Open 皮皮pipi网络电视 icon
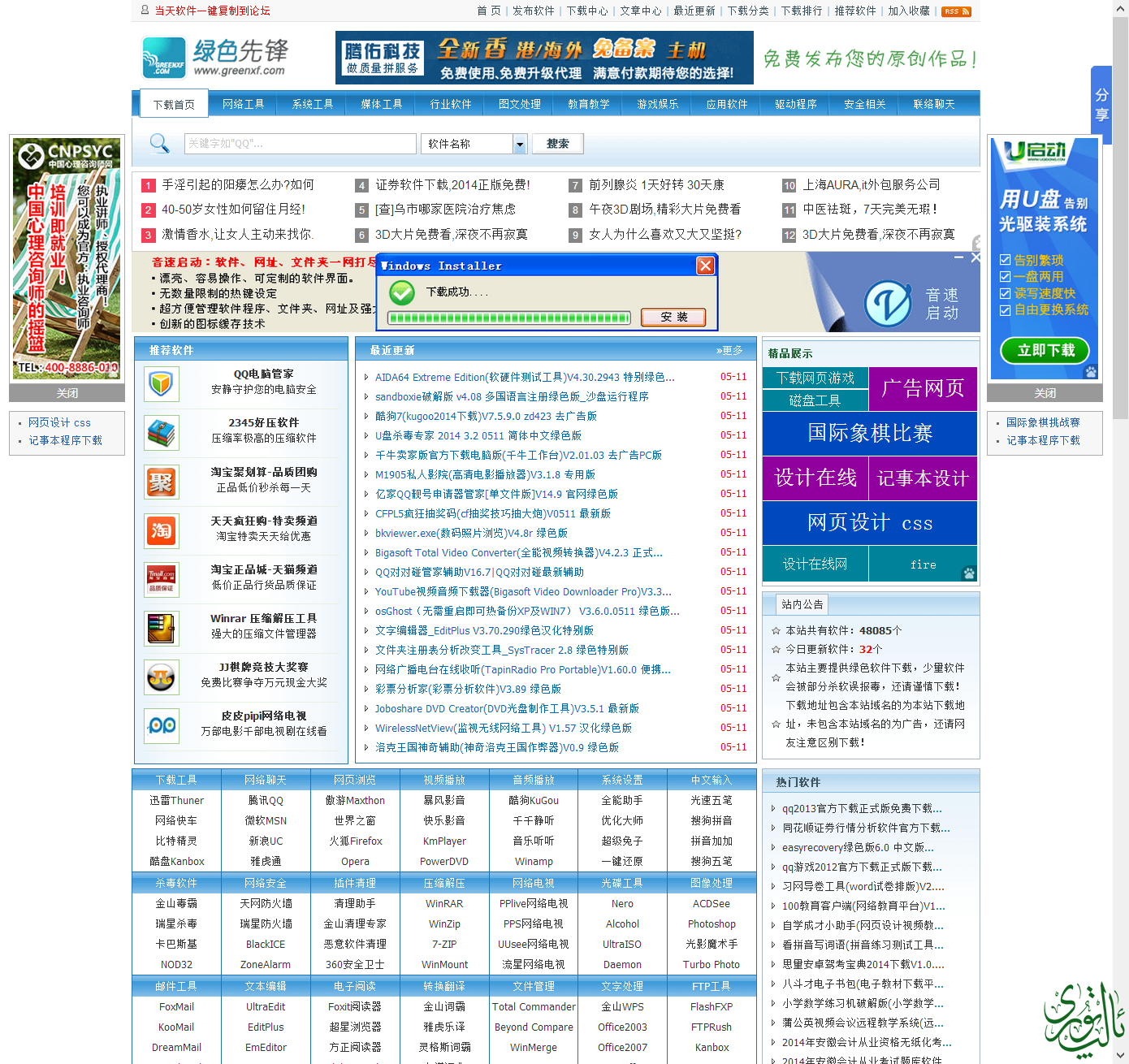 click(x=162, y=725)
